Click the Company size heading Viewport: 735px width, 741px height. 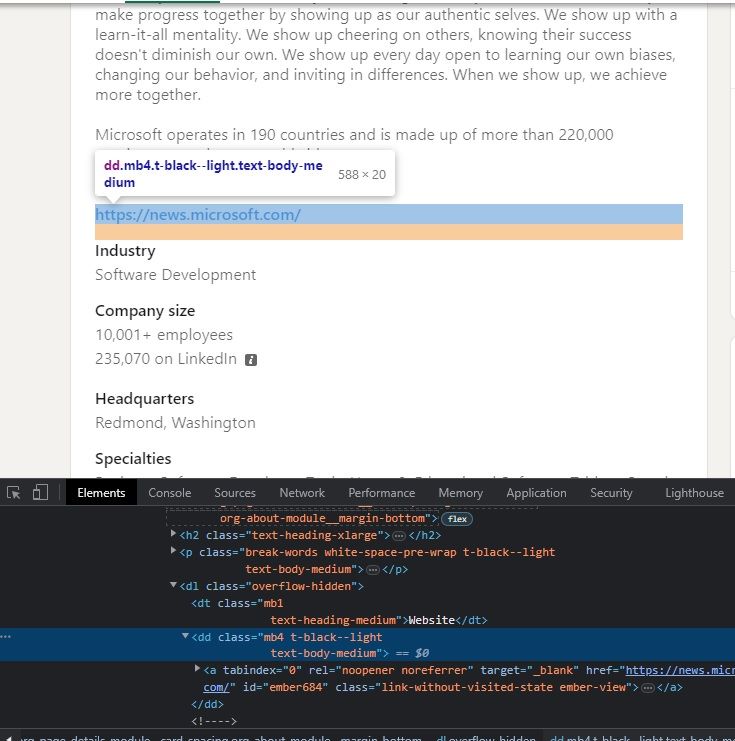[x=145, y=311]
